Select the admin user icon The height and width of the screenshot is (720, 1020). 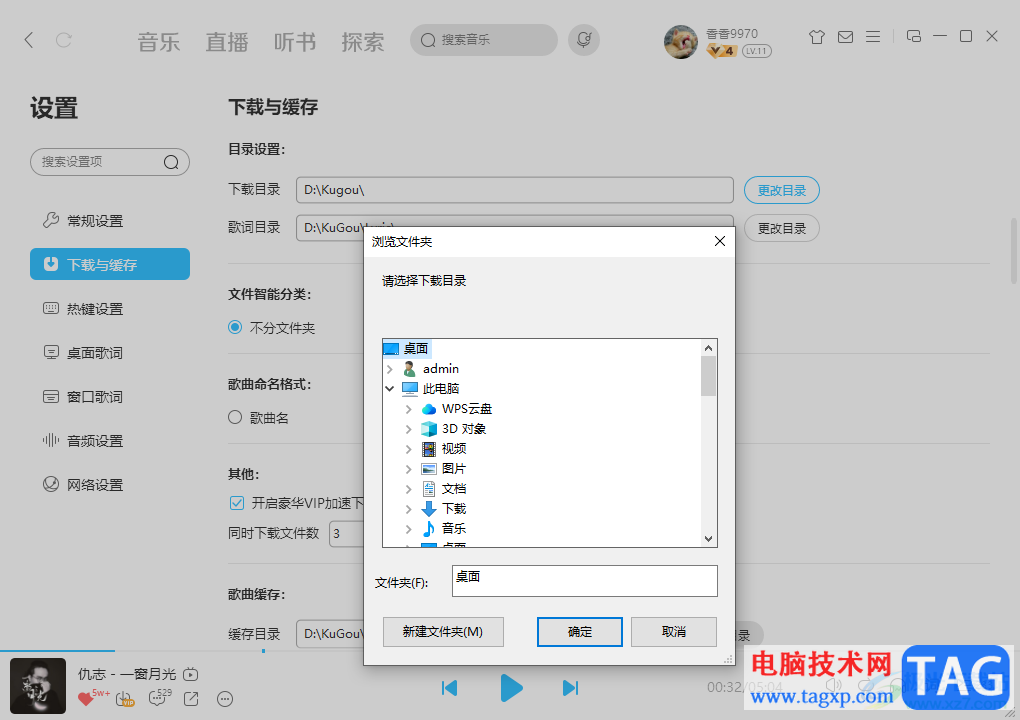(409, 369)
